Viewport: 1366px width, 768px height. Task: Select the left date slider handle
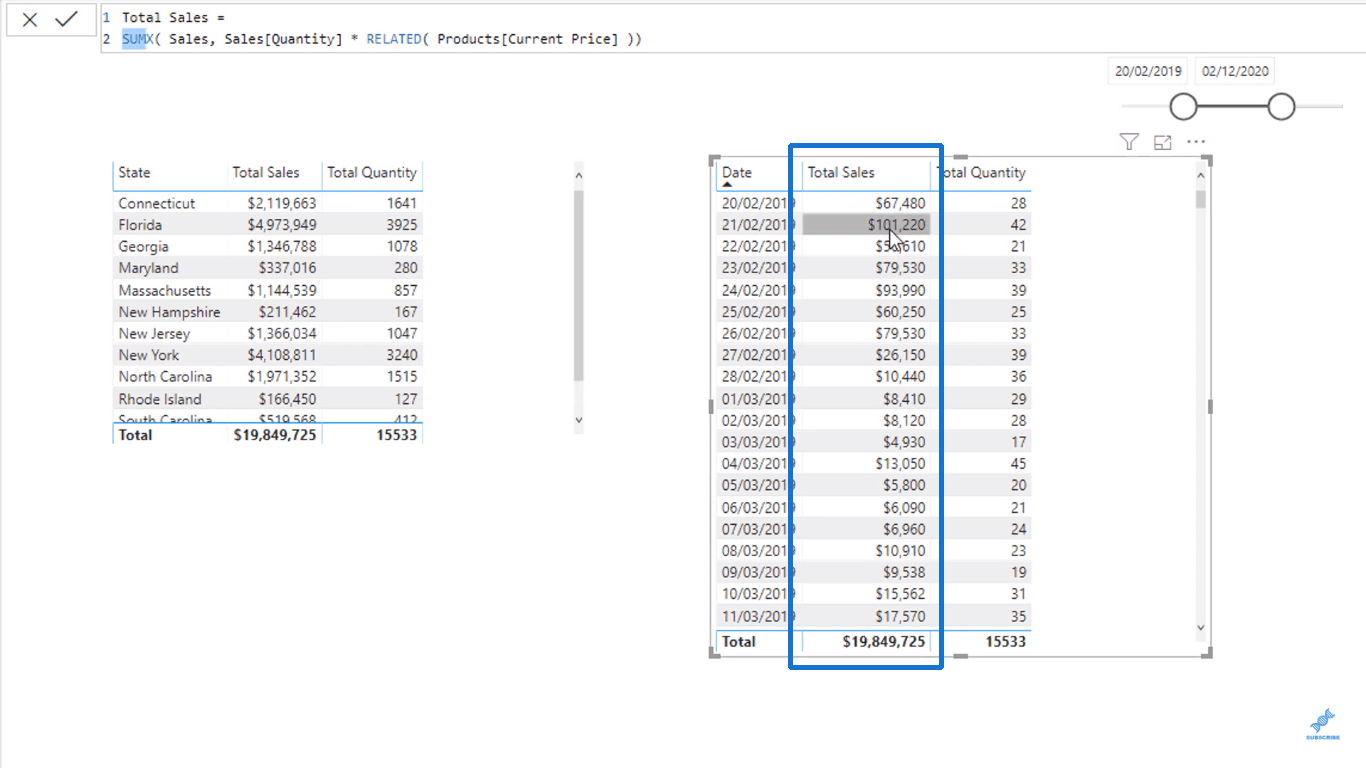point(1183,106)
